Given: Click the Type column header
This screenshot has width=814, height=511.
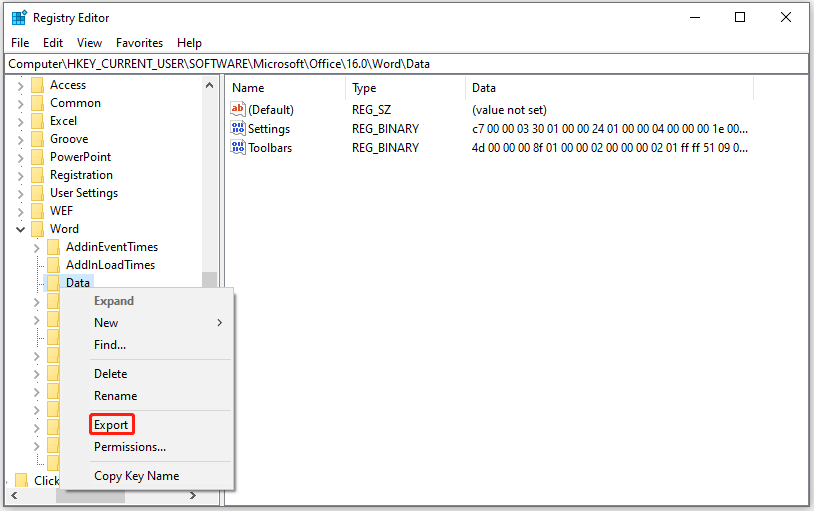Looking at the screenshot, I should (364, 88).
